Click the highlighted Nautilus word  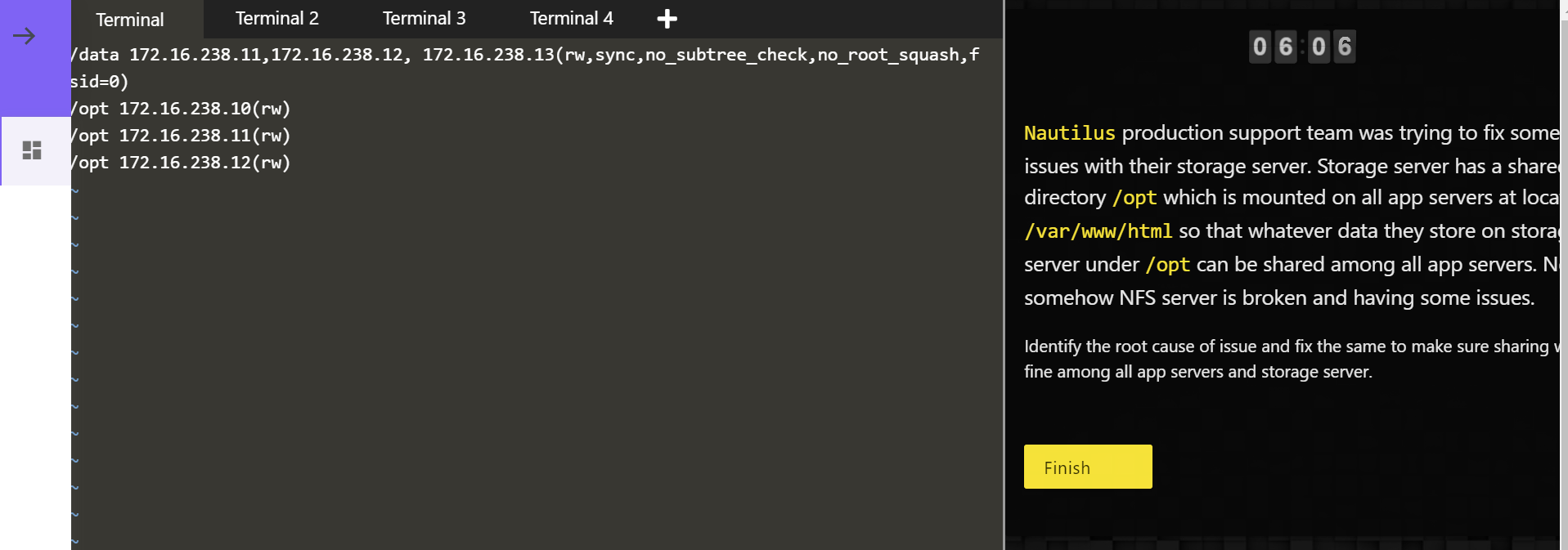pyautogui.click(x=1069, y=133)
